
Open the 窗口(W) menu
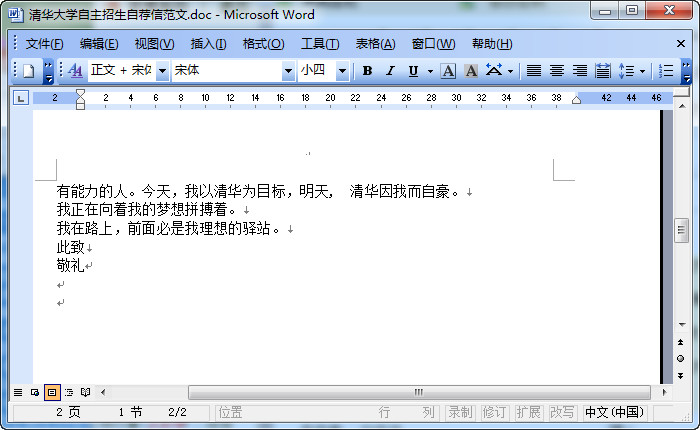[x=433, y=44]
